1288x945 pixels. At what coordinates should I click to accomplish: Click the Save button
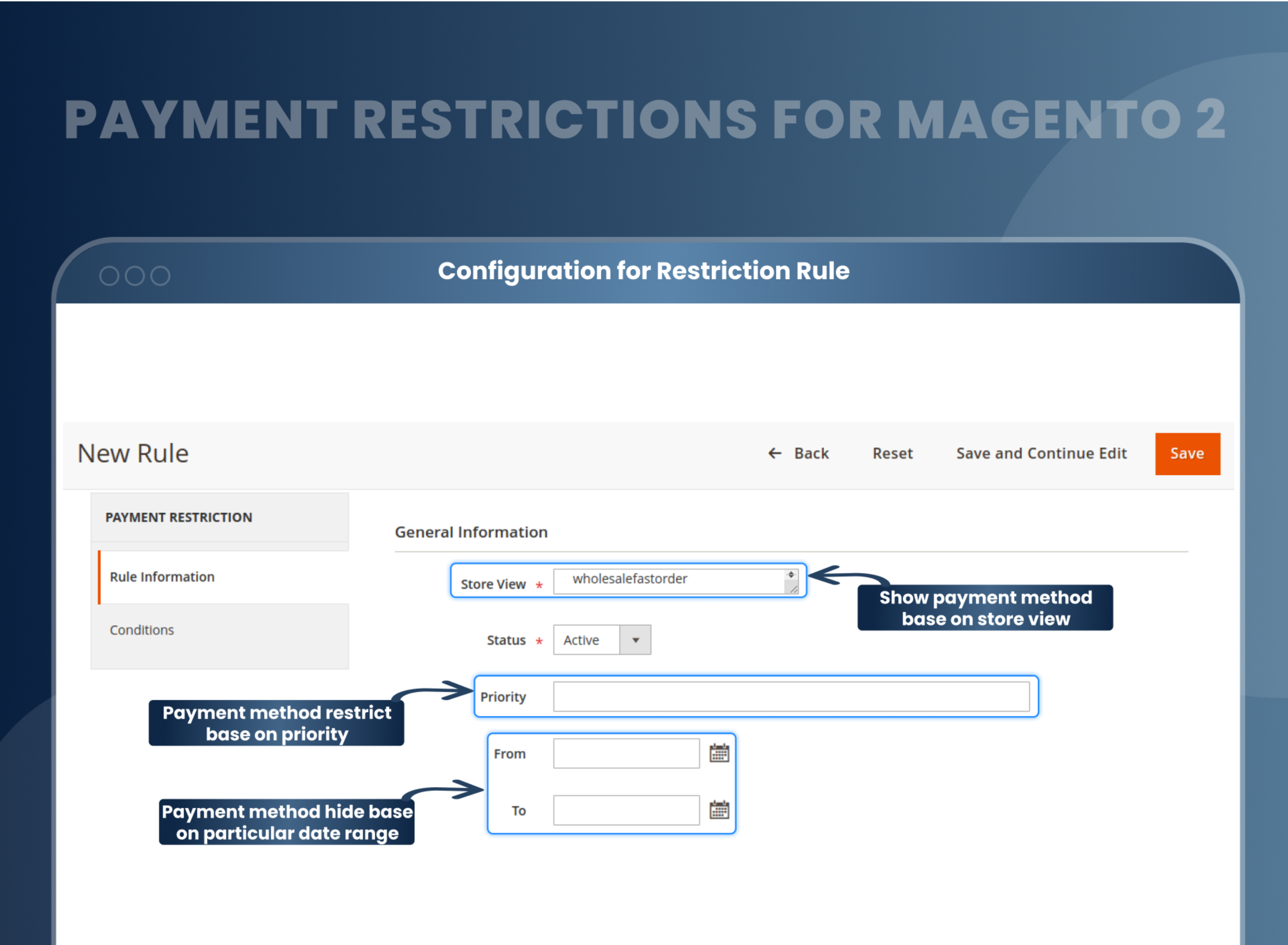1187,453
